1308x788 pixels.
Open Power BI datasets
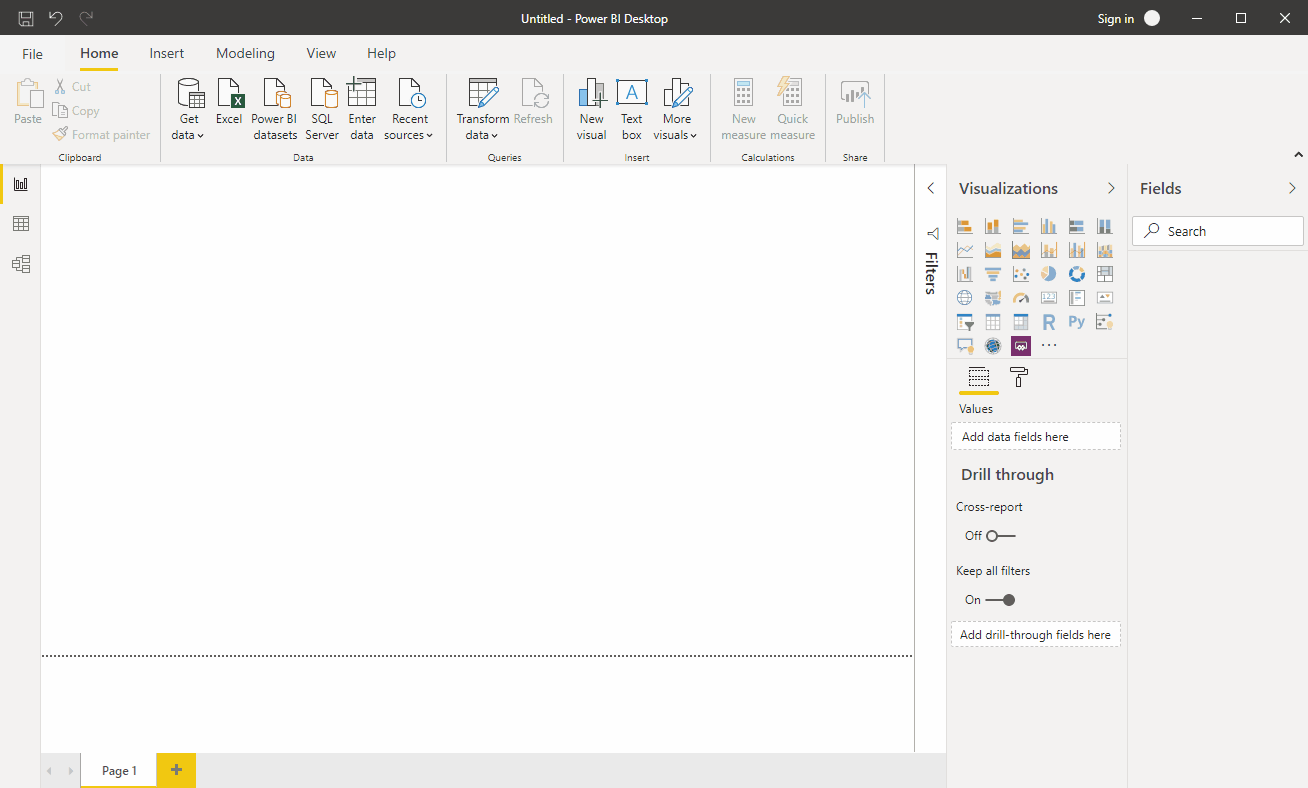pyautogui.click(x=274, y=110)
